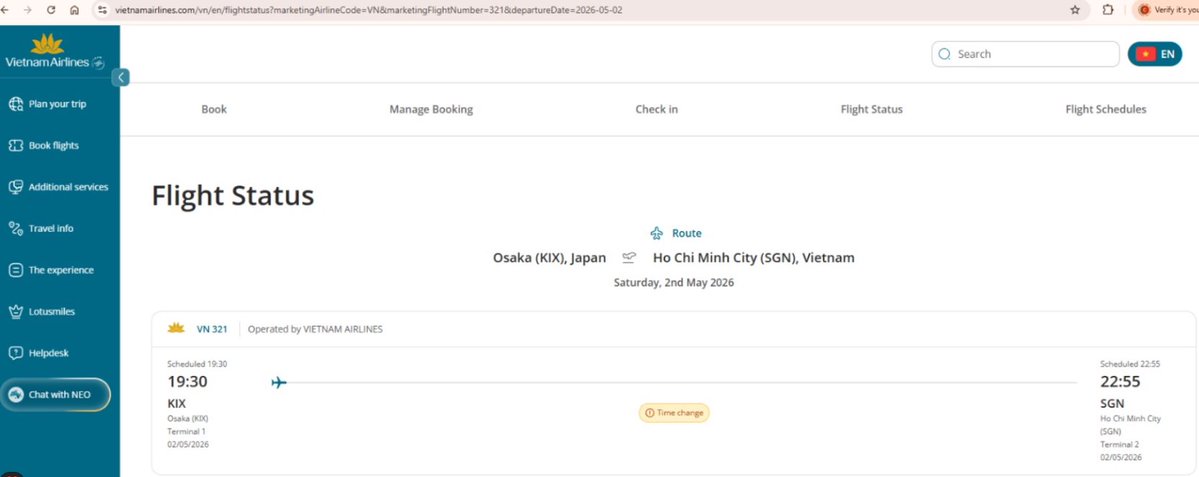This screenshot has height=477, width=1199.
Task: Select the Flight Schedules tab
Action: [1106, 109]
